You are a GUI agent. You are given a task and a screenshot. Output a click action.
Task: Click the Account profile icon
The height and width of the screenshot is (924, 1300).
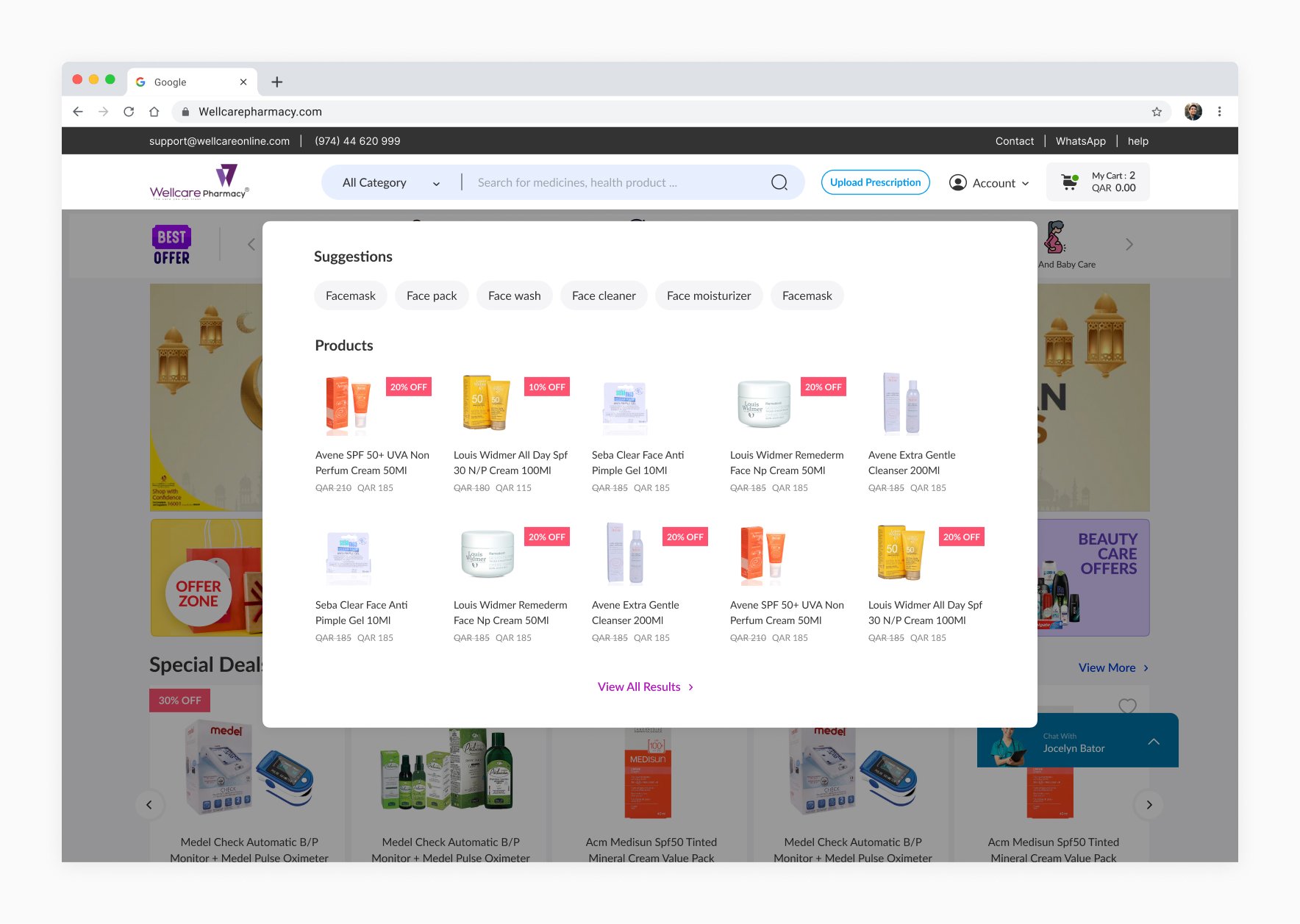[957, 182]
